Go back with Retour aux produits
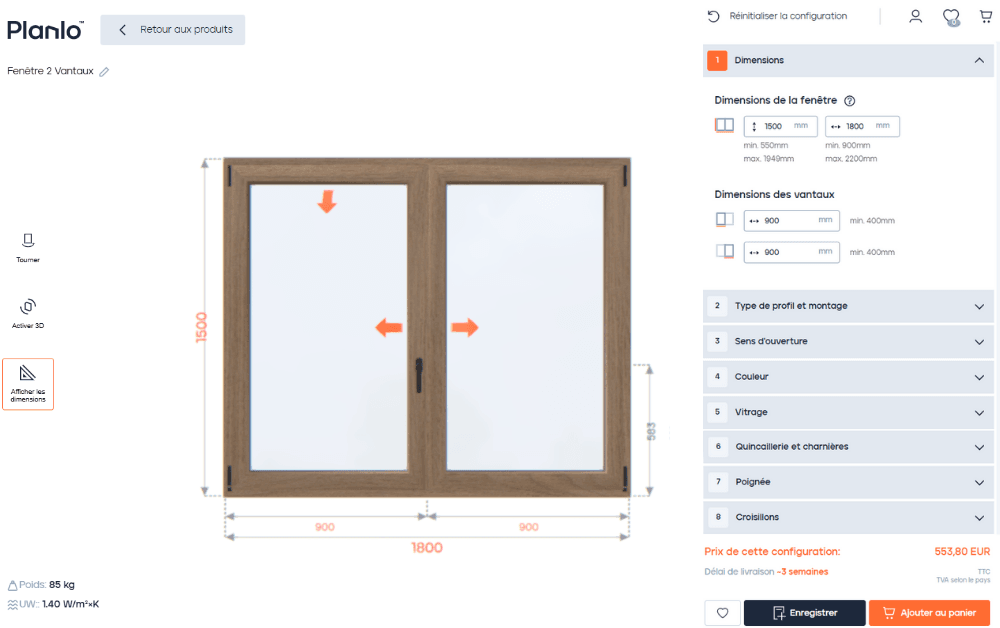Viewport: 1000px width, 628px height. [x=173, y=30]
